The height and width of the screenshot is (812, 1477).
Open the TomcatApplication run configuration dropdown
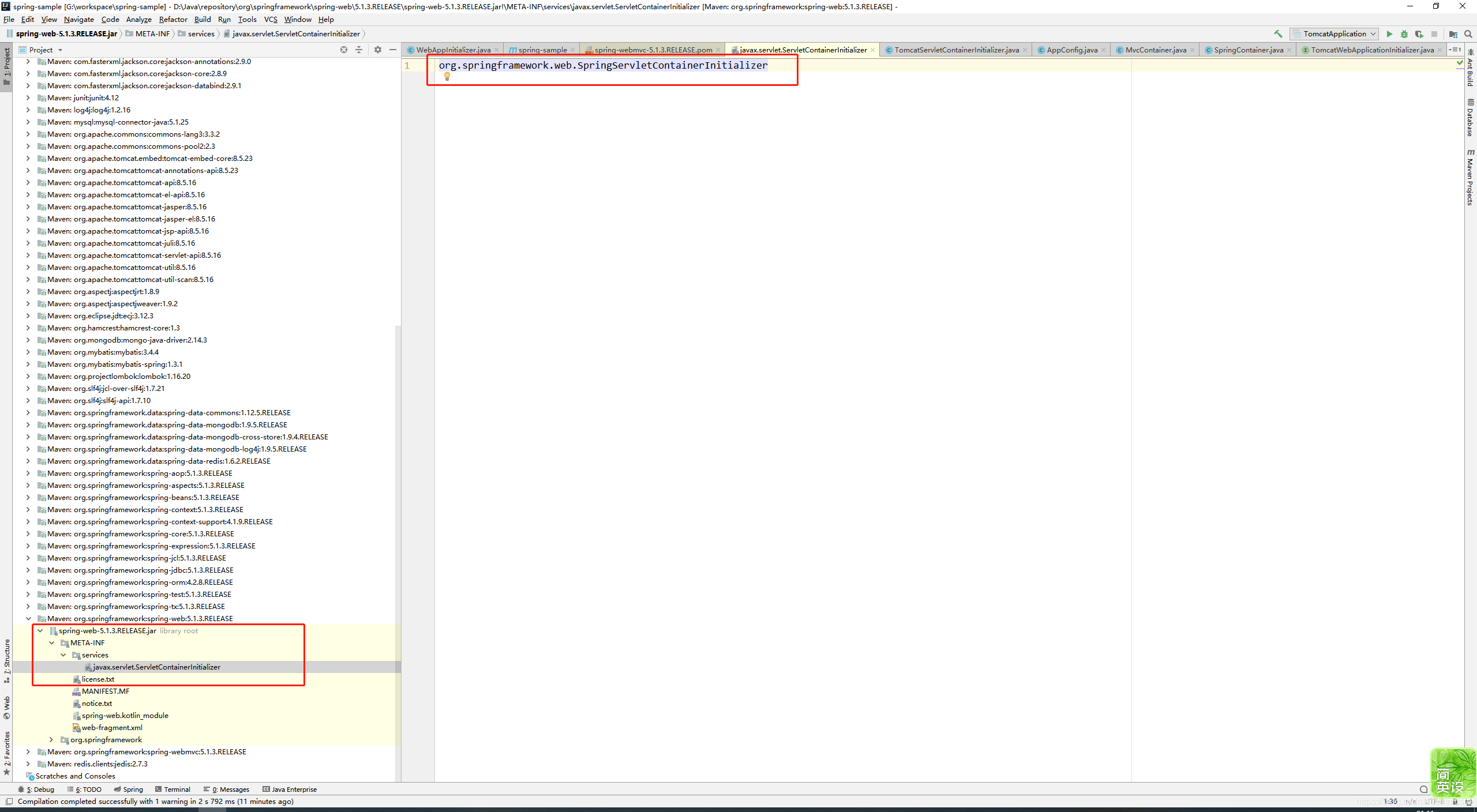point(1334,34)
